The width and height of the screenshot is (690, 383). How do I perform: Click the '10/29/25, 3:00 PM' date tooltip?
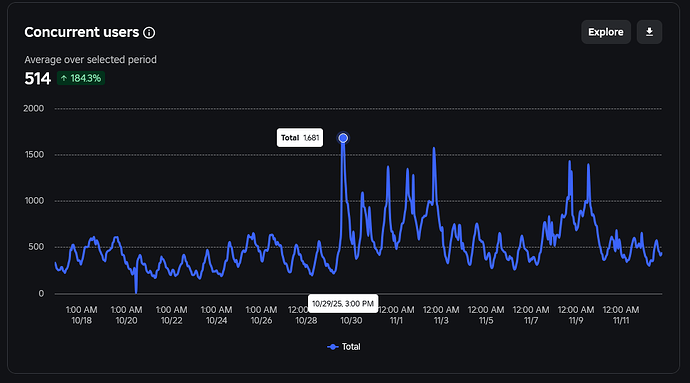click(343, 304)
